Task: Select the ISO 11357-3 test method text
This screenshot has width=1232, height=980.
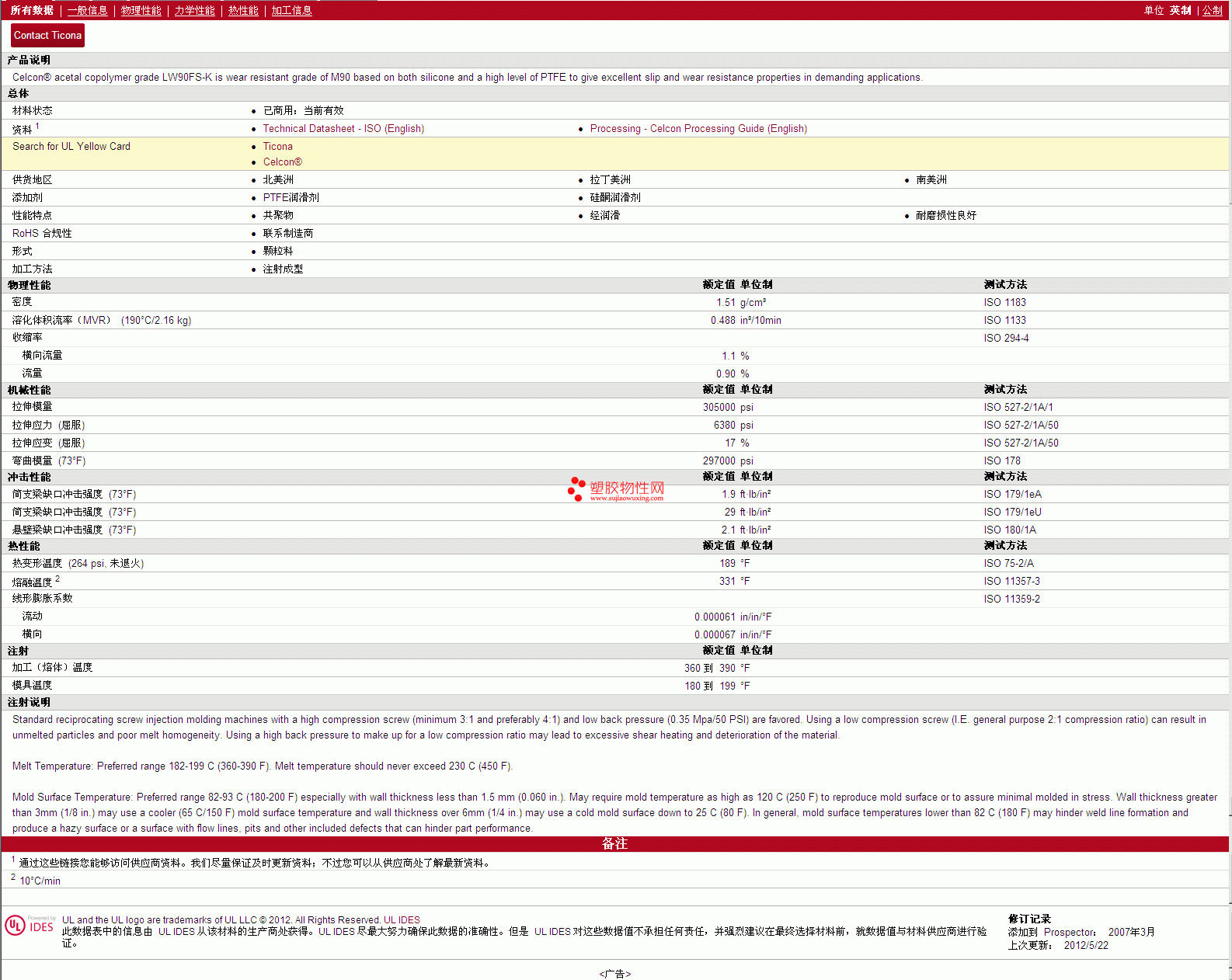Action: coord(1012,582)
